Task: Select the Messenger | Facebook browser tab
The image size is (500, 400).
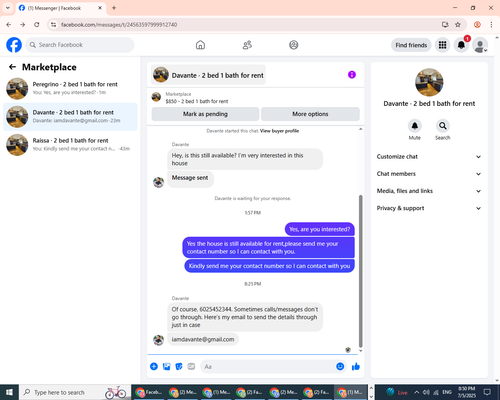Action: (61, 8)
